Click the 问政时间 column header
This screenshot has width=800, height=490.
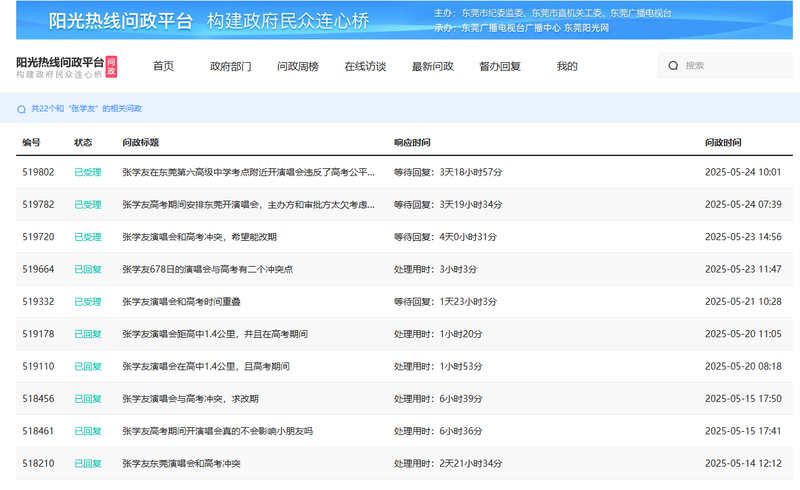tap(723, 142)
